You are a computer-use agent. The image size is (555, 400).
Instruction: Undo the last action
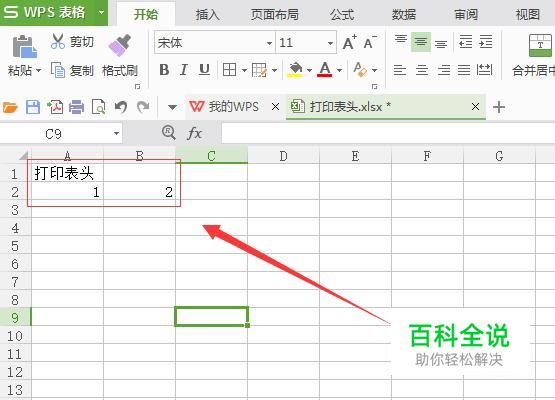[x=121, y=107]
